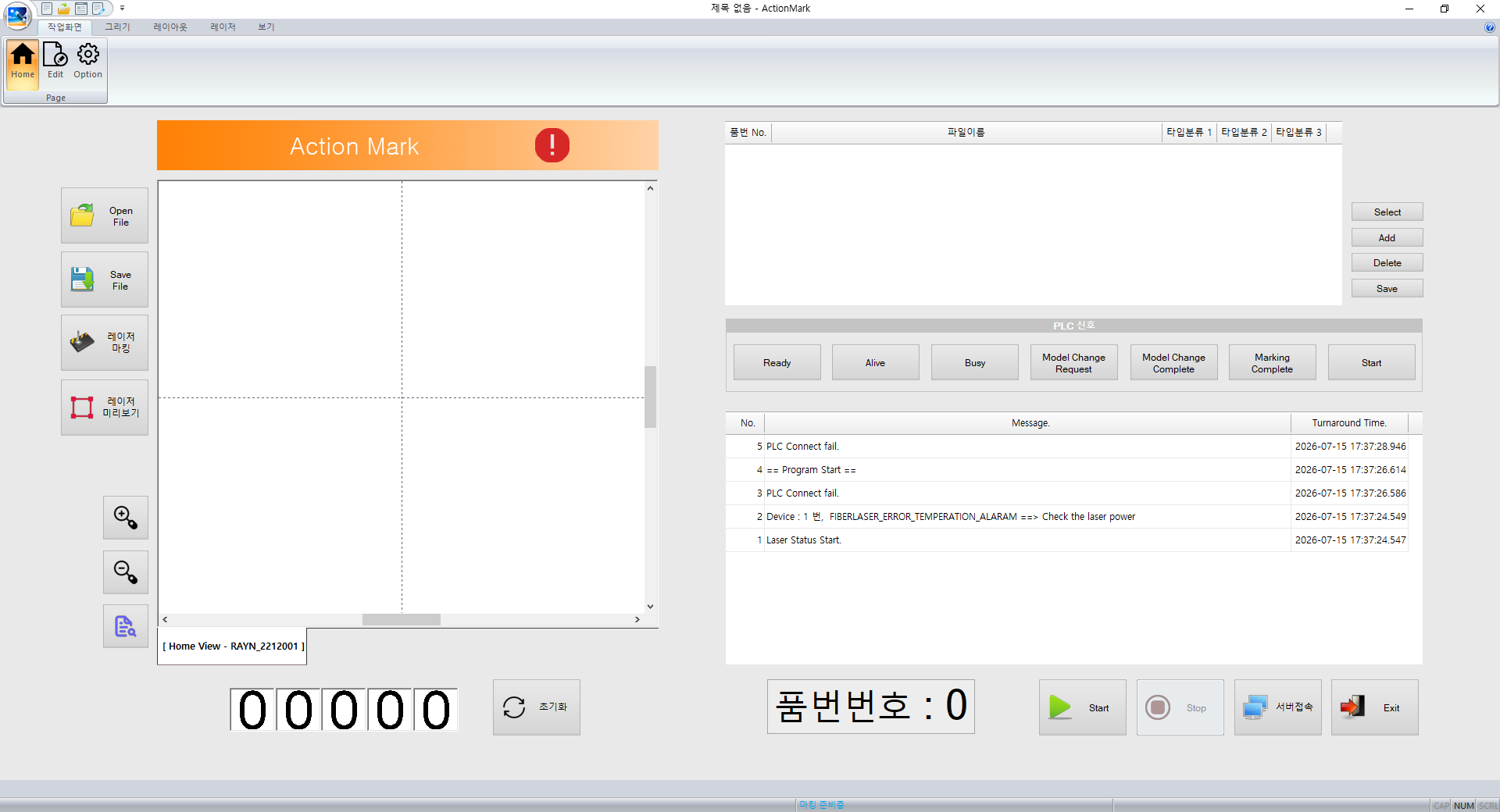1500x812 pixels.
Task: Click the Message. column header
Action: pos(1028,423)
